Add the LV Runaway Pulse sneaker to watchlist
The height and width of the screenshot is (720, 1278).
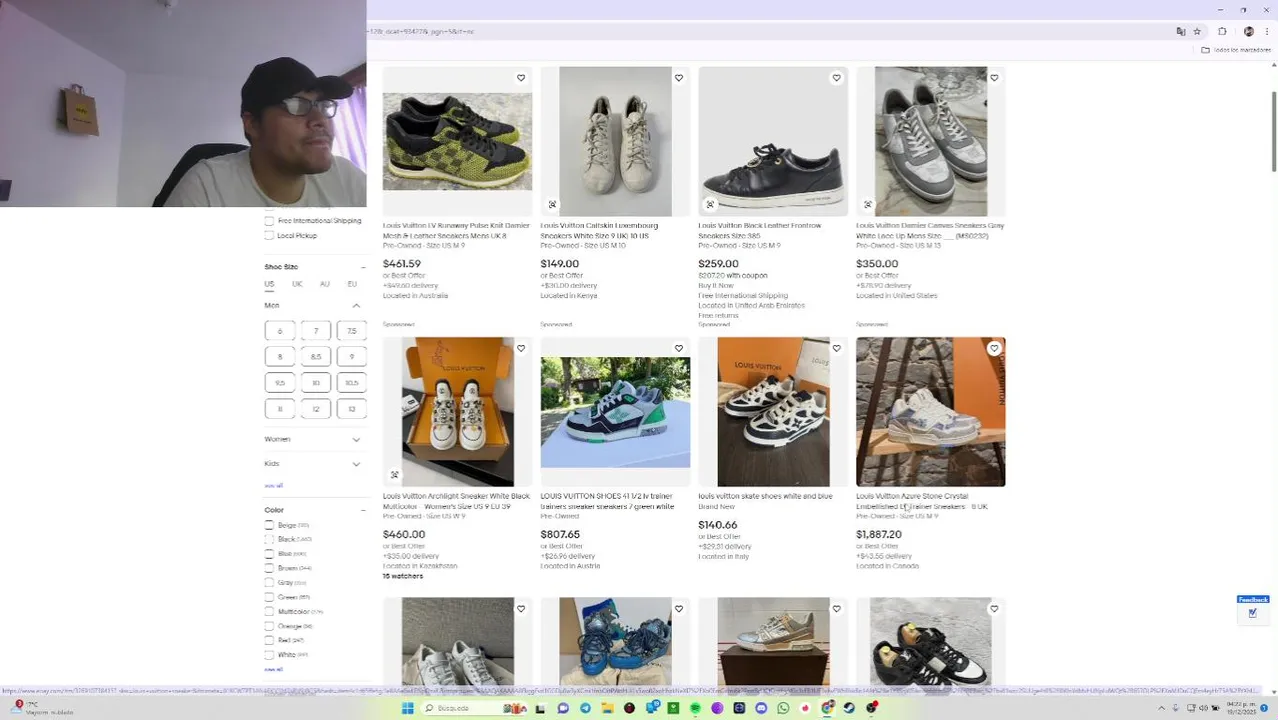tap(521, 78)
